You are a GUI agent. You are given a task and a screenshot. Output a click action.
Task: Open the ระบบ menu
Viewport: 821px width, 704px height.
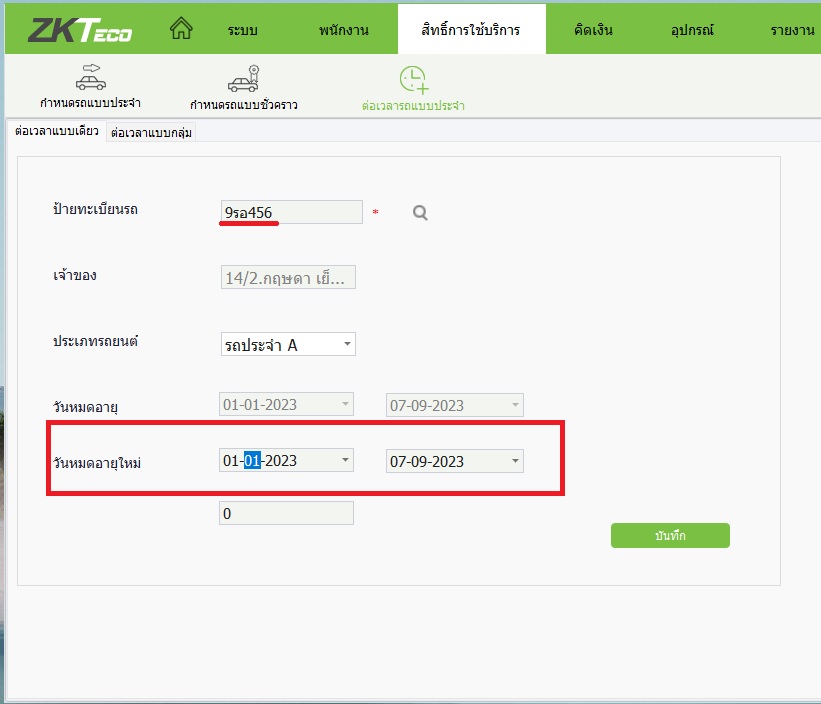(242, 30)
